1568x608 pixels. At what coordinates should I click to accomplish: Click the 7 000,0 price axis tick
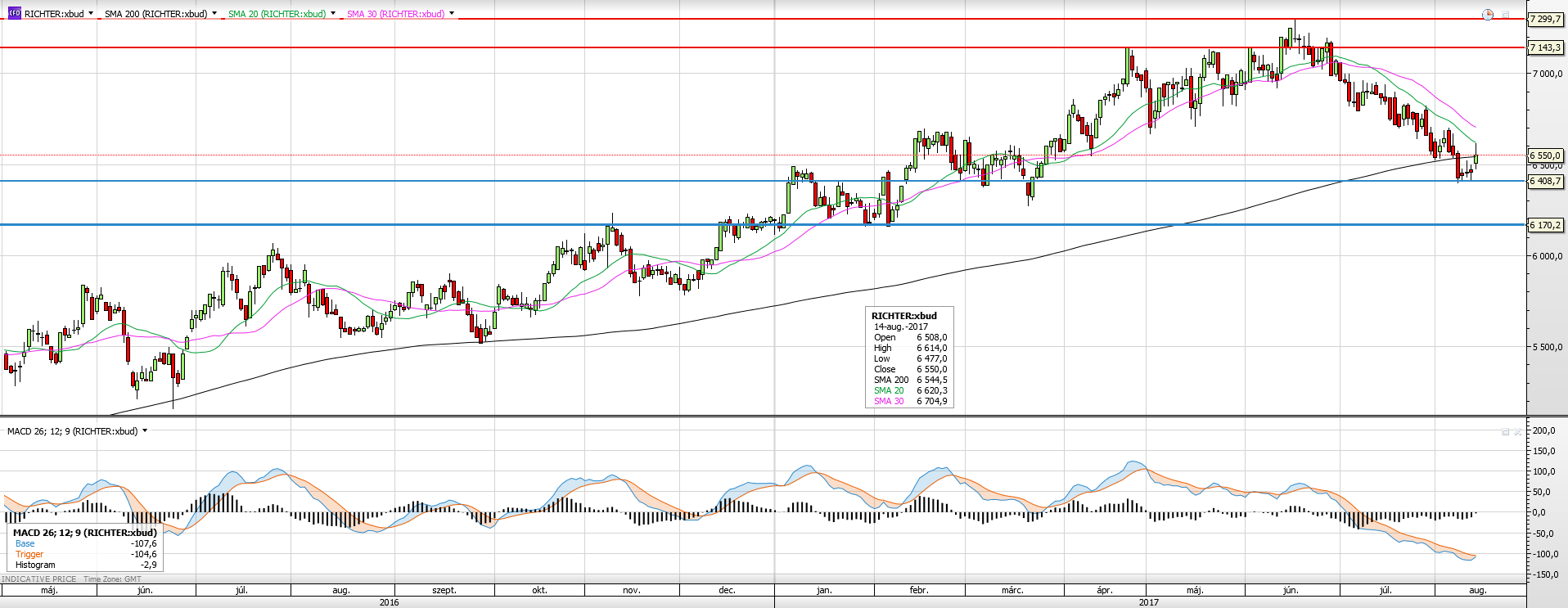pyautogui.click(x=1548, y=74)
